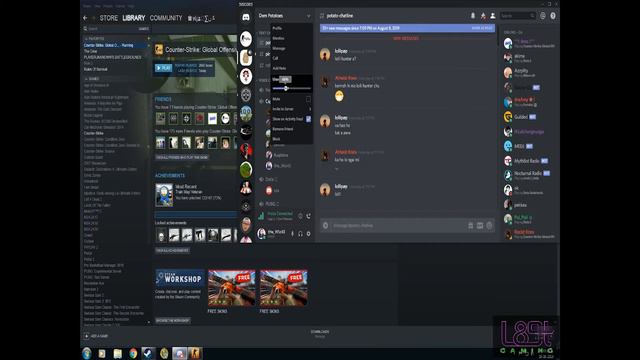The width and height of the screenshot is (640, 360).
Task: Select red masked-face server icon
Action: point(246,151)
